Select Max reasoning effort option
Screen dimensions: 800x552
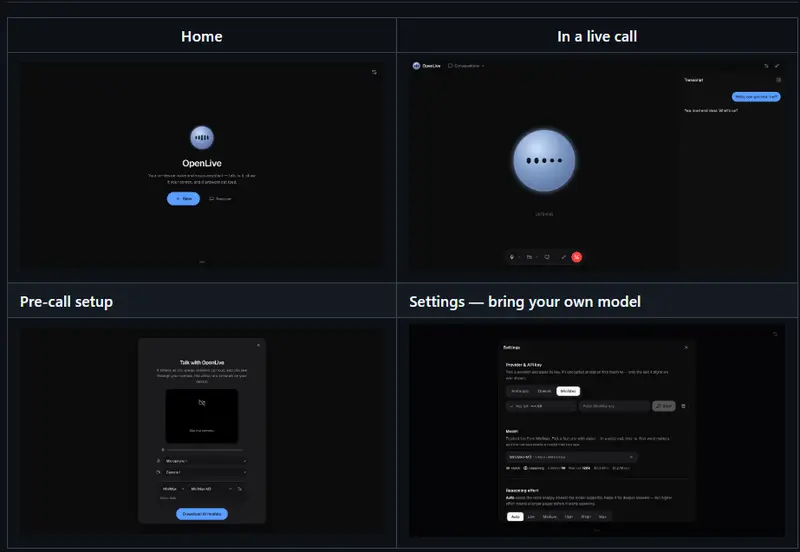click(603, 516)
